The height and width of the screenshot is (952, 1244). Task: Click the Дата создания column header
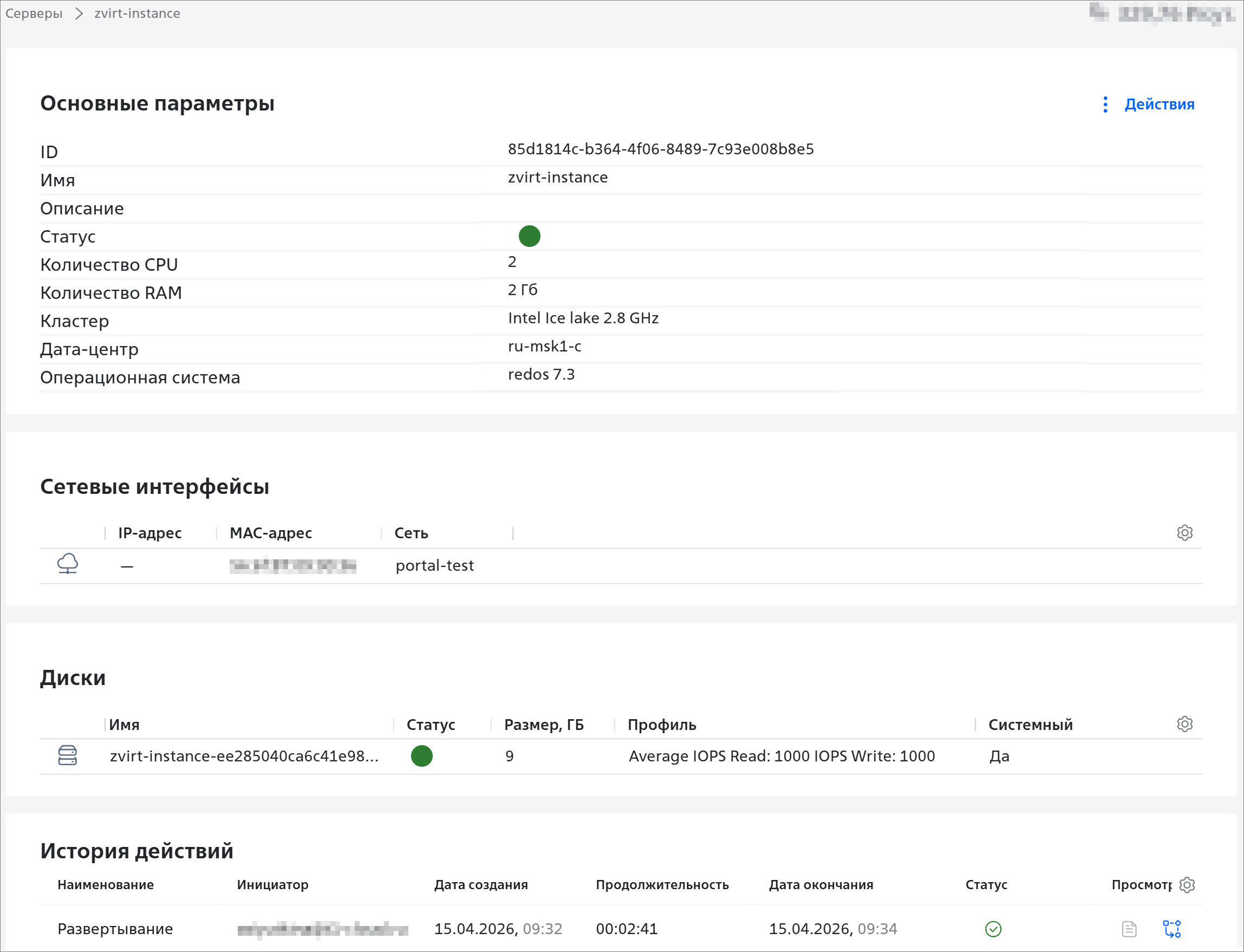480,884
